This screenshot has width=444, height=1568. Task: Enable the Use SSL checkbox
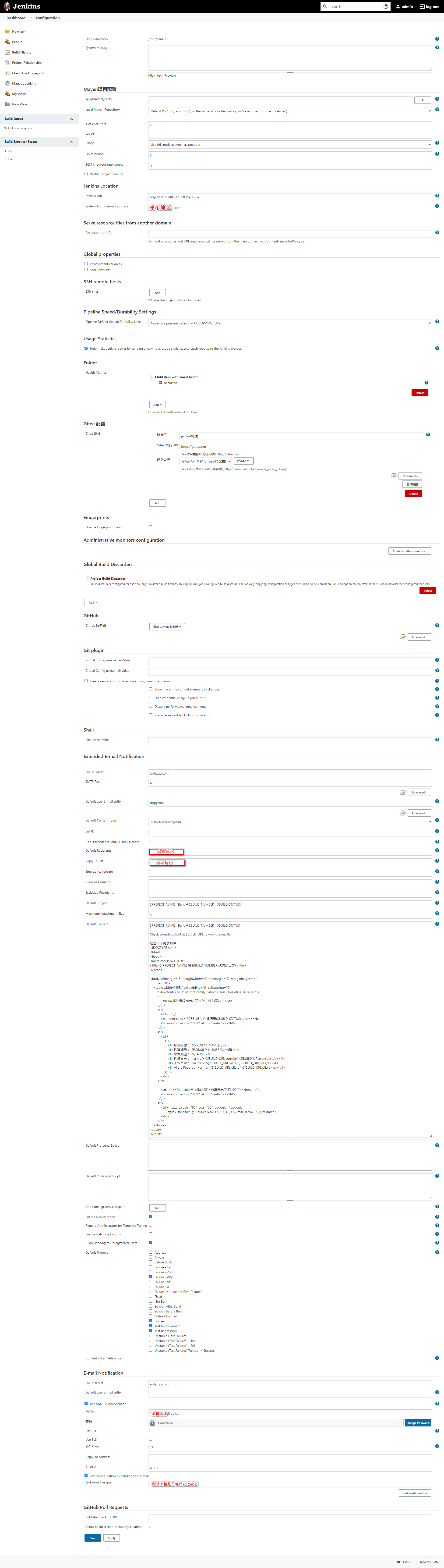coord(151,1430)
